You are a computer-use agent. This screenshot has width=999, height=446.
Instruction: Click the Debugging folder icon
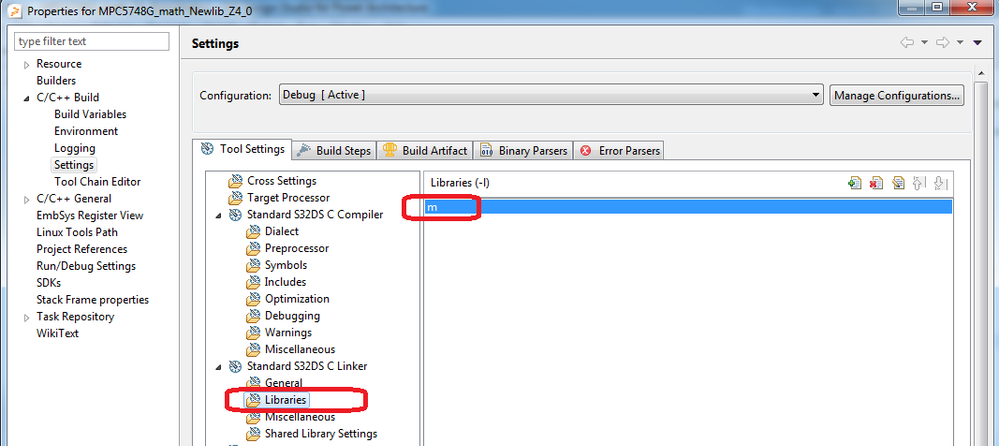tap(254, 315)
